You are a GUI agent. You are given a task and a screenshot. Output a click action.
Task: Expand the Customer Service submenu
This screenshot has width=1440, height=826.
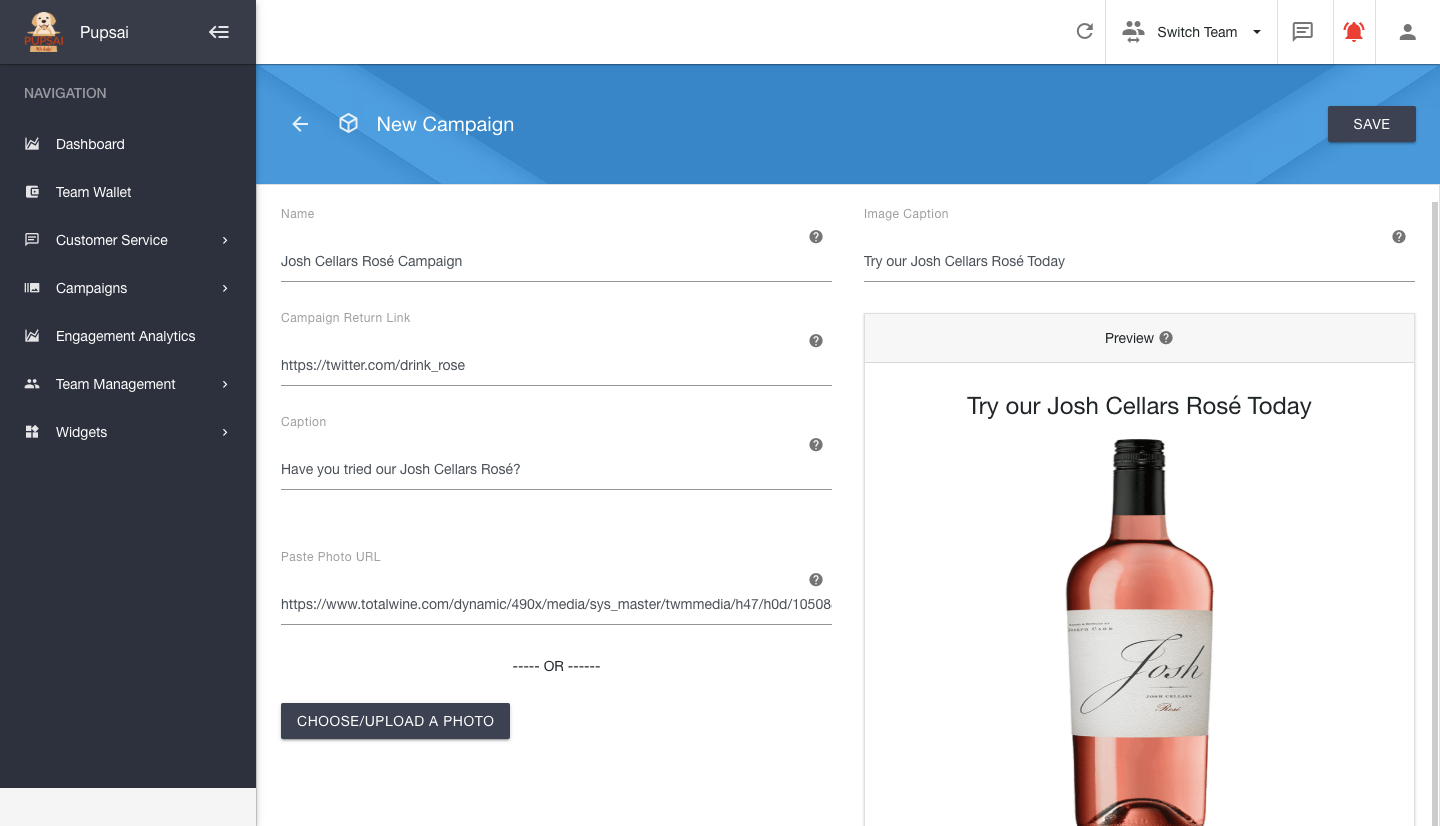(128, 240)
